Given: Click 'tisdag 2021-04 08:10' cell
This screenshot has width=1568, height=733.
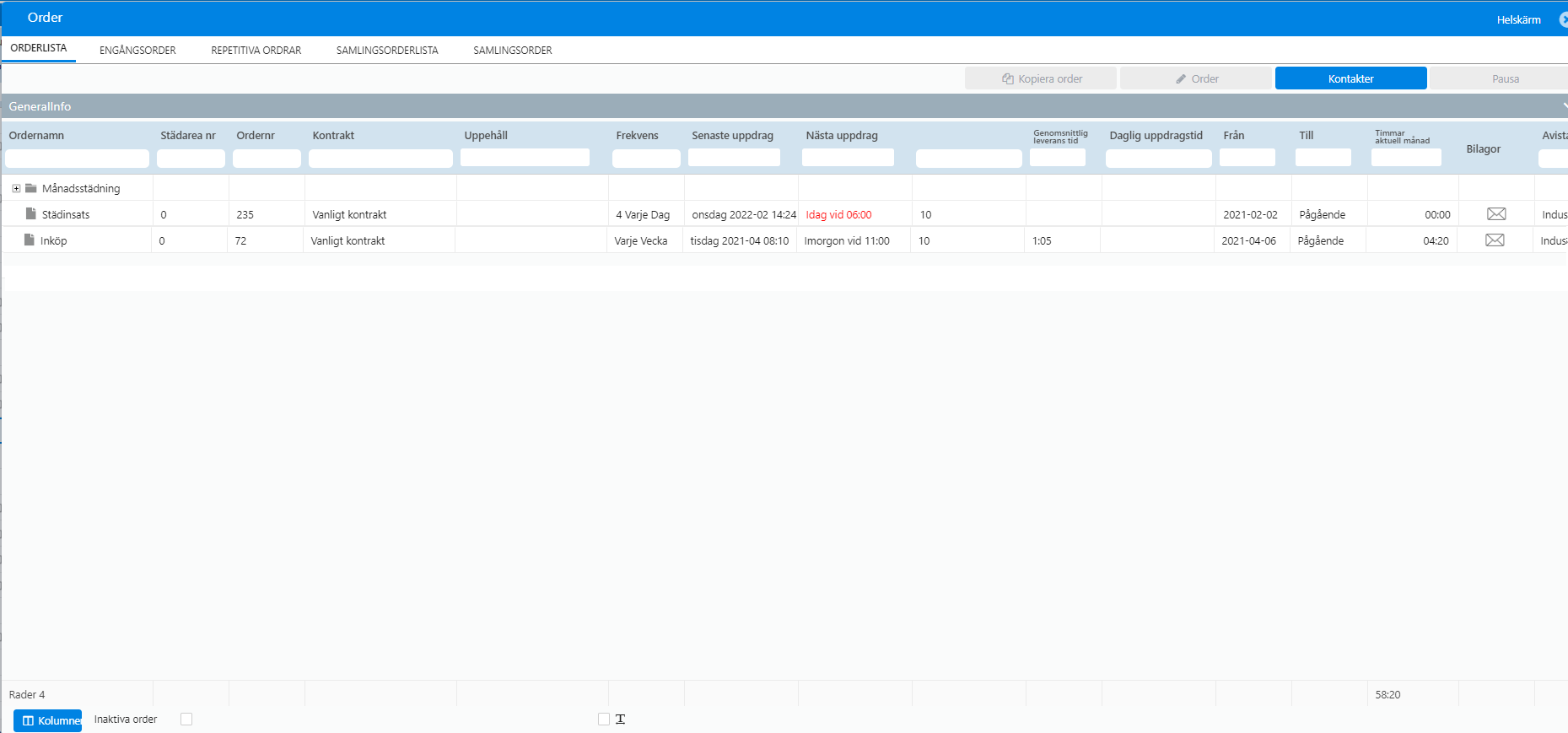Looking at the screenshot, I should 740,240.
